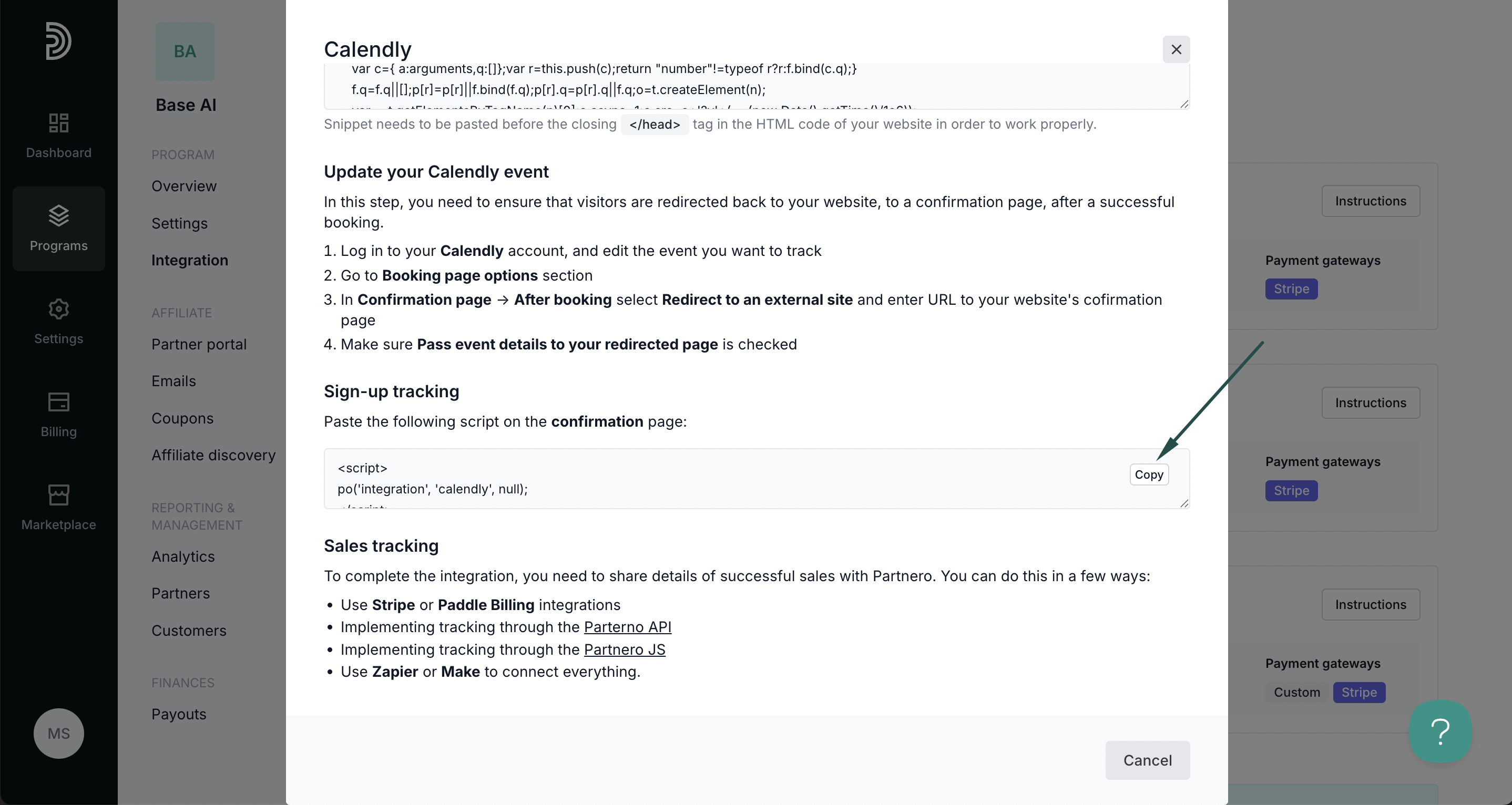Screen dimensions: 1512x805
Task: Click the </head> code tag
Action: pyautogui.click(x=655, y=125)
